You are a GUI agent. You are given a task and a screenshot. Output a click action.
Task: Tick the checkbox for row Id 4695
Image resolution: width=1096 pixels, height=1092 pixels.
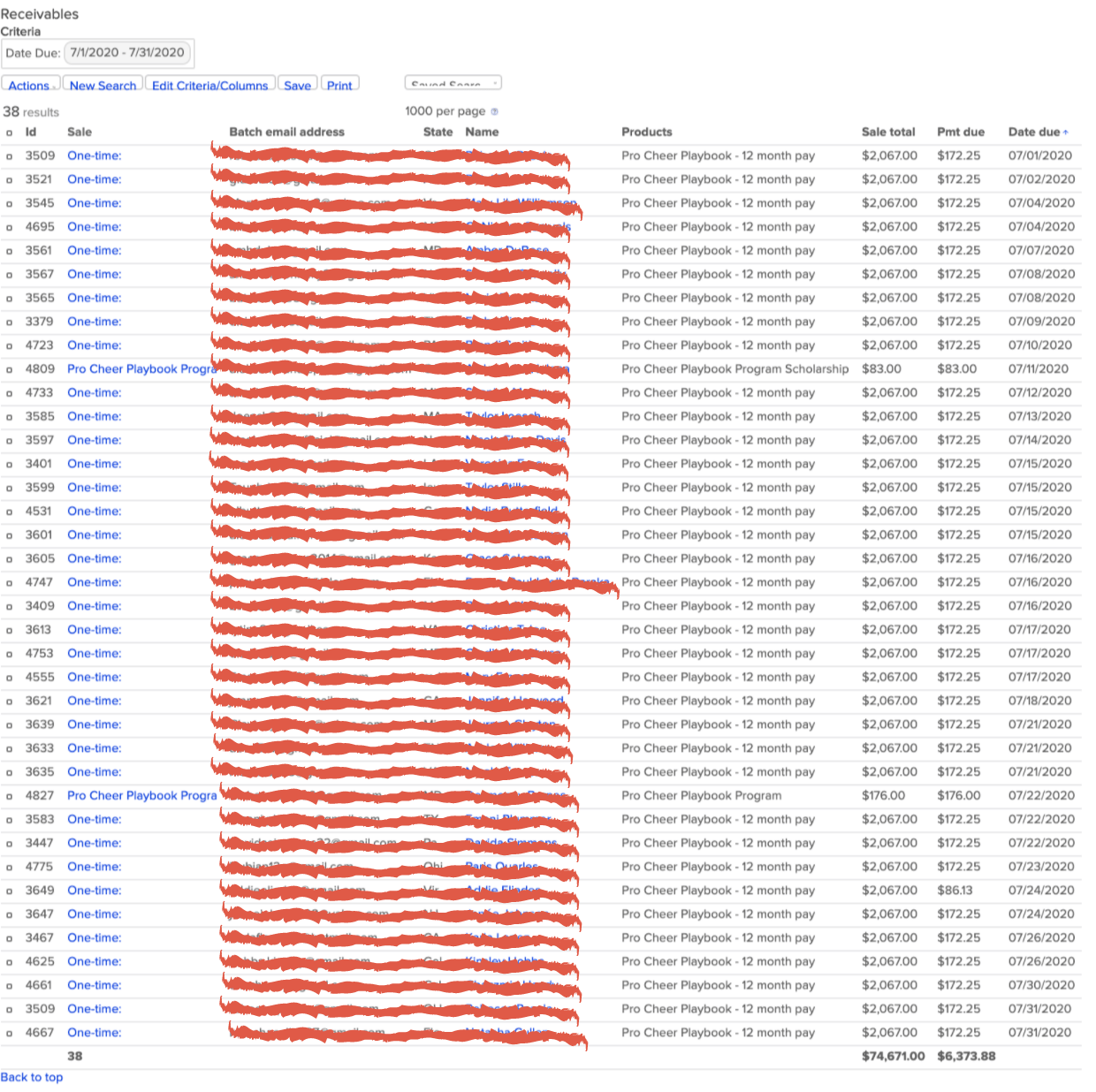coord(9,228)
